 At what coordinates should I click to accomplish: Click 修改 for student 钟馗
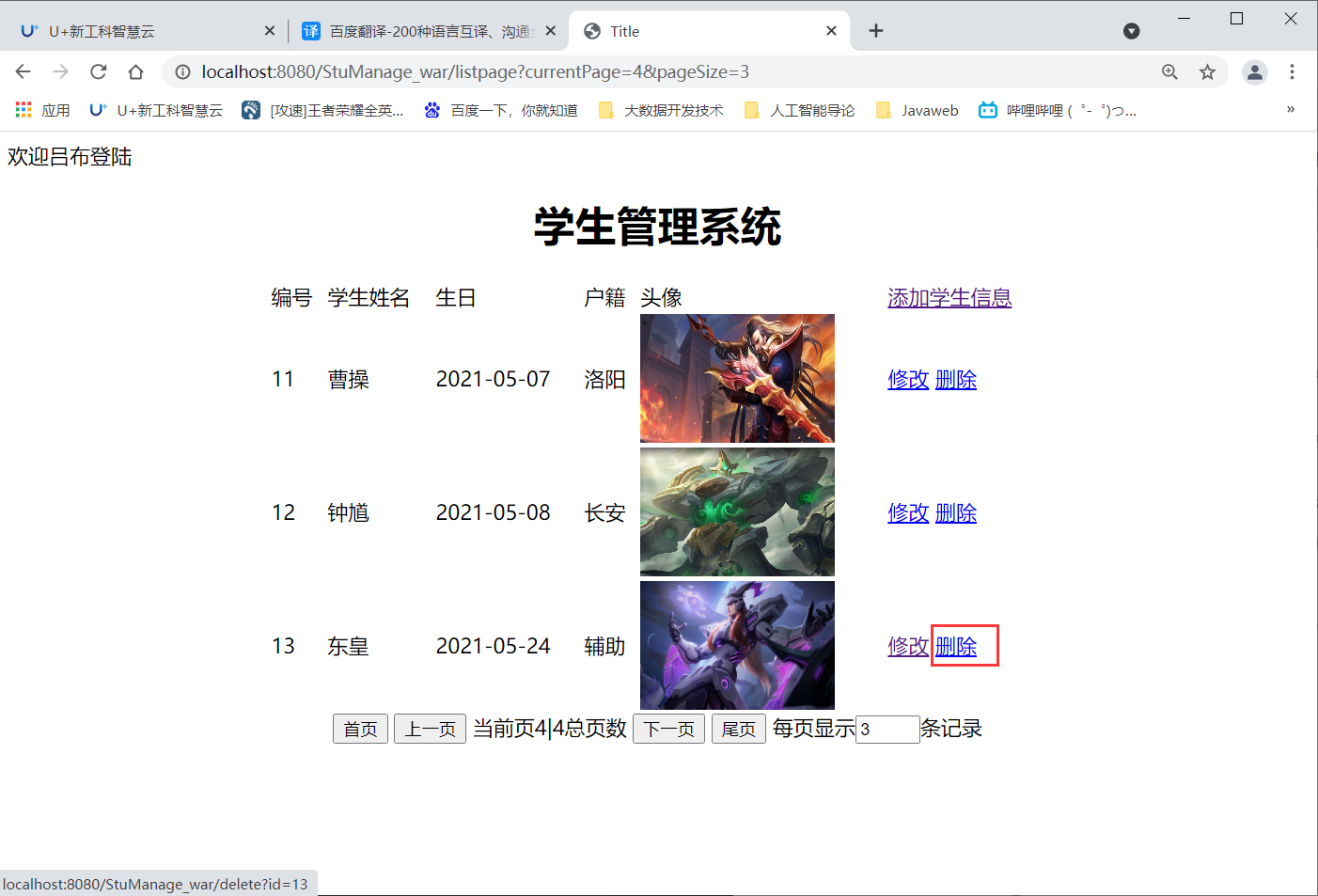908,513
